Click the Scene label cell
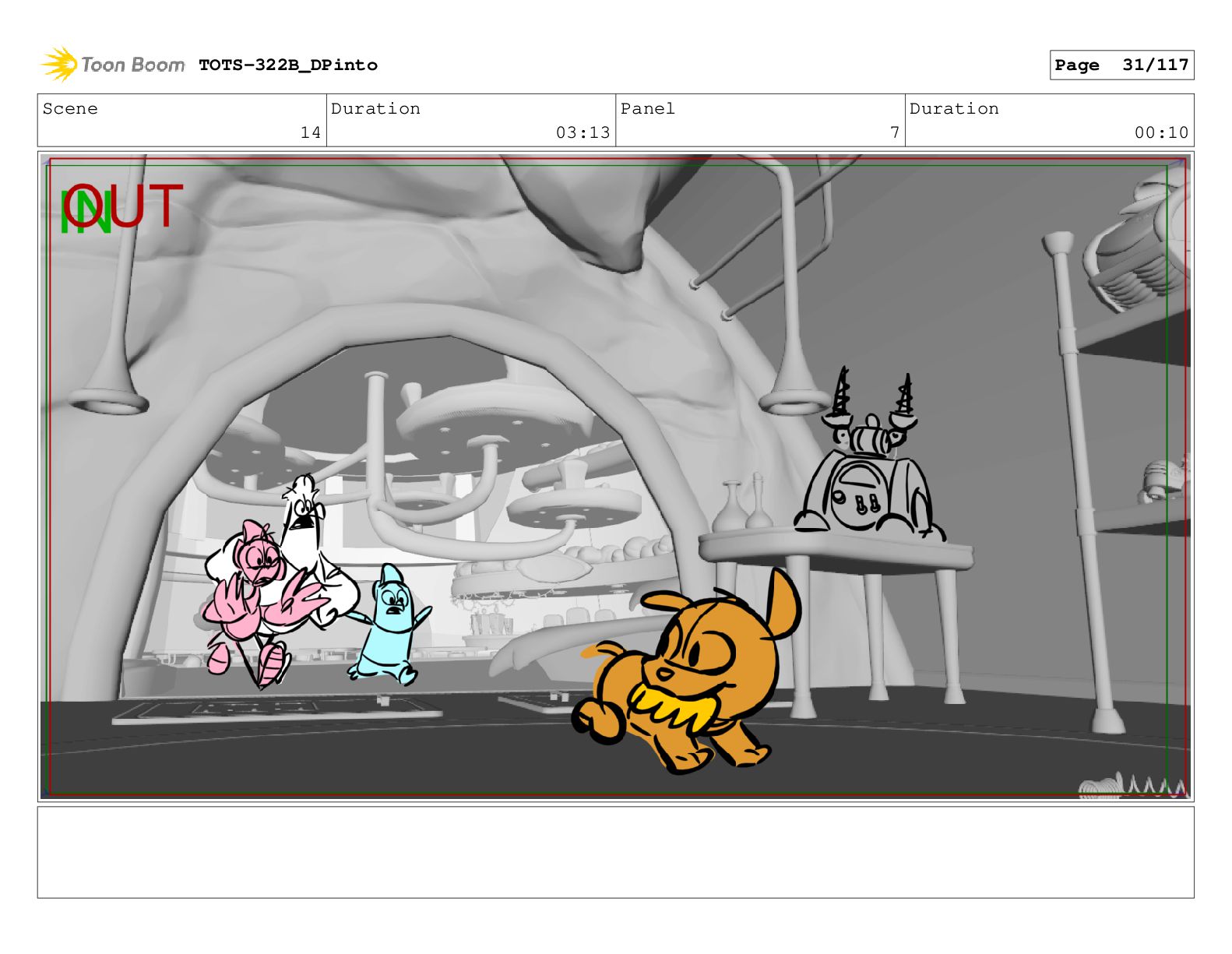 click(182, 121)
